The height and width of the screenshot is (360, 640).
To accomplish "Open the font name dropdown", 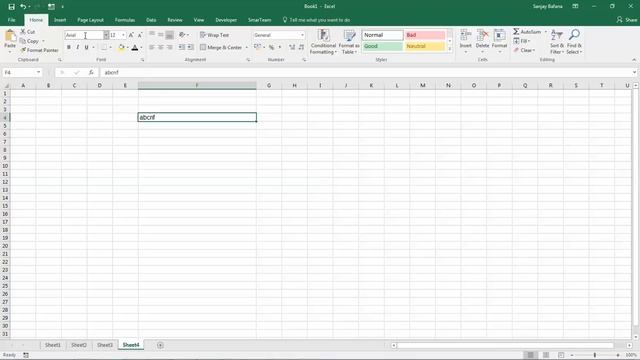I will tap(106, 35).
